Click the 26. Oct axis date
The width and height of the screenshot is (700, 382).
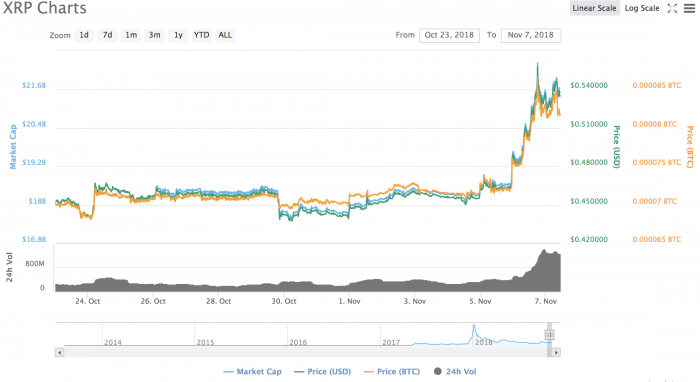coord(153,301)
